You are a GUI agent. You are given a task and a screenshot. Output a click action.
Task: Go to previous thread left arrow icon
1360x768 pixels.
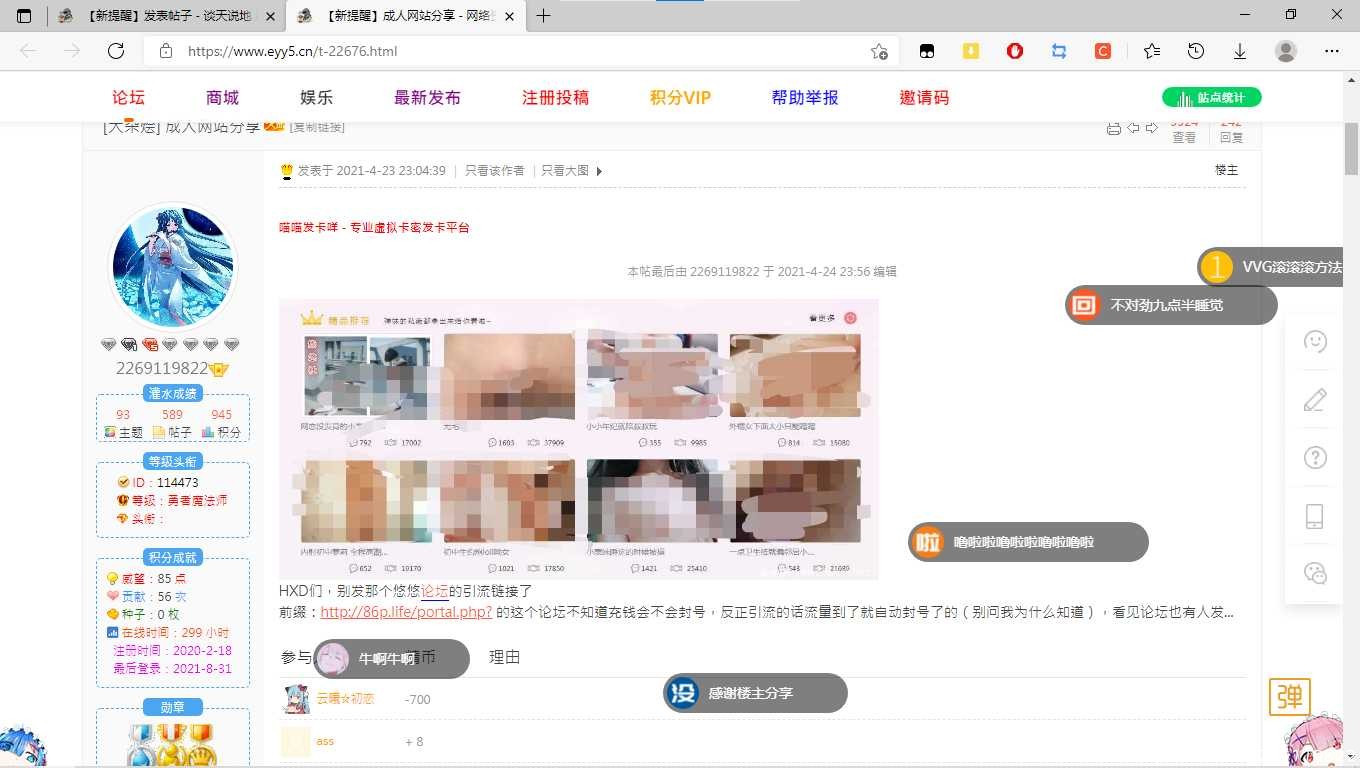pyautogui.click(x=1133, y=128)
